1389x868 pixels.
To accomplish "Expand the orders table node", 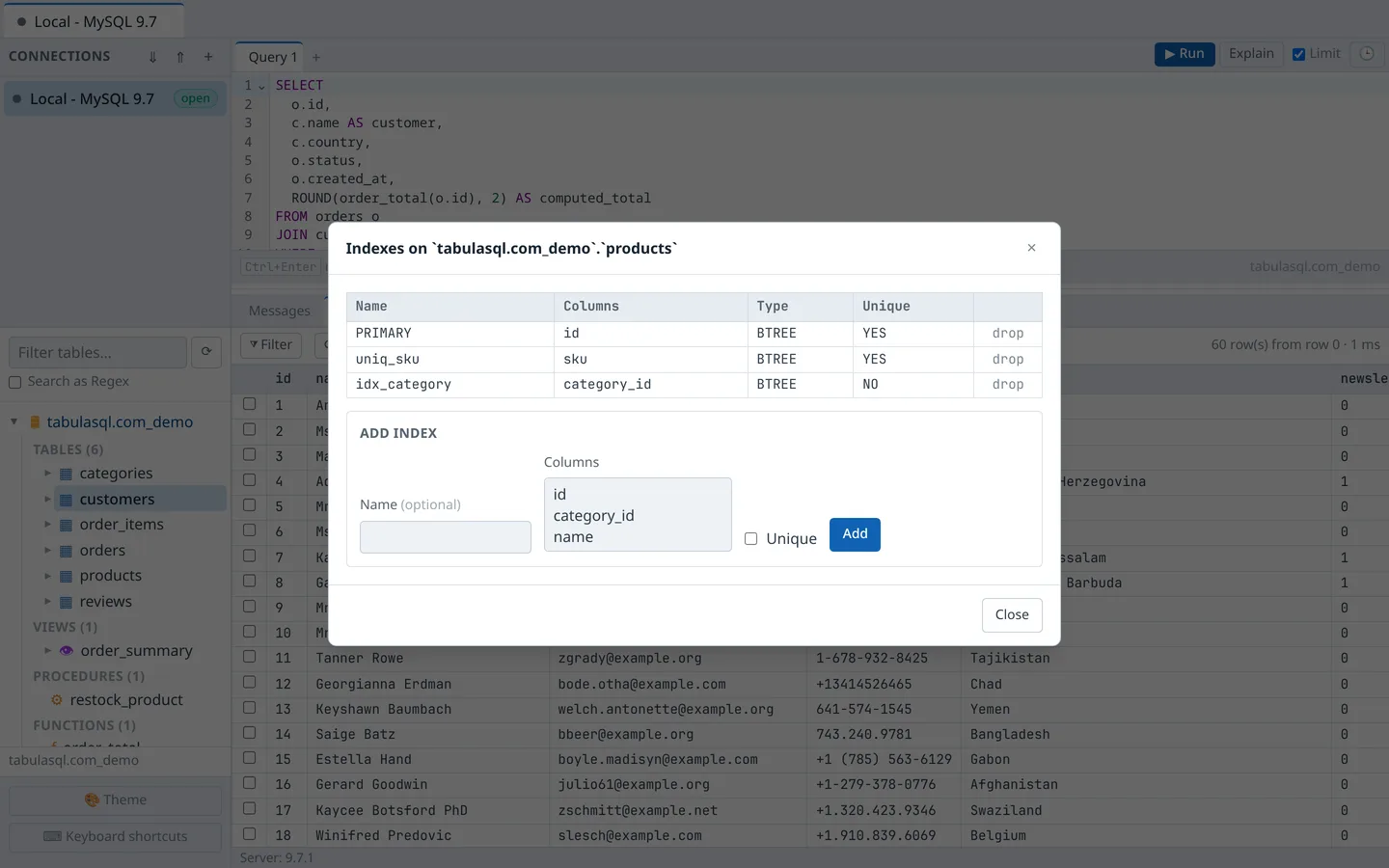I will [47, 551].
